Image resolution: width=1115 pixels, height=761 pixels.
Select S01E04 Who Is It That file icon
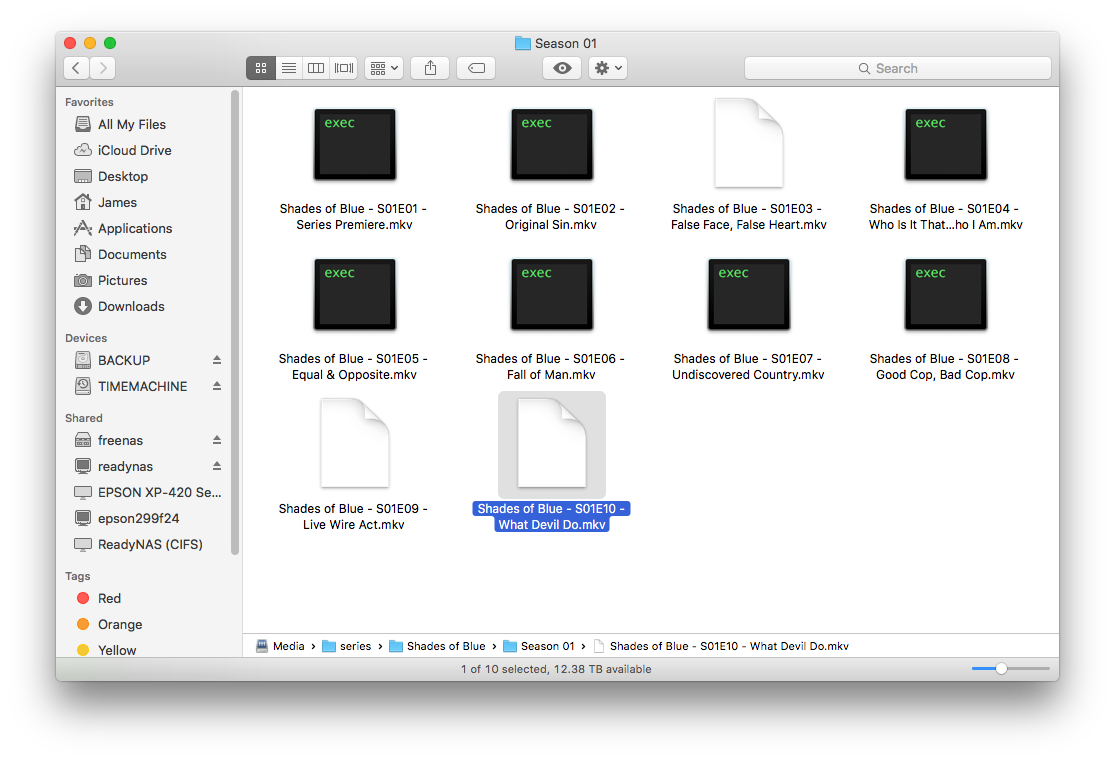point(946,144)
